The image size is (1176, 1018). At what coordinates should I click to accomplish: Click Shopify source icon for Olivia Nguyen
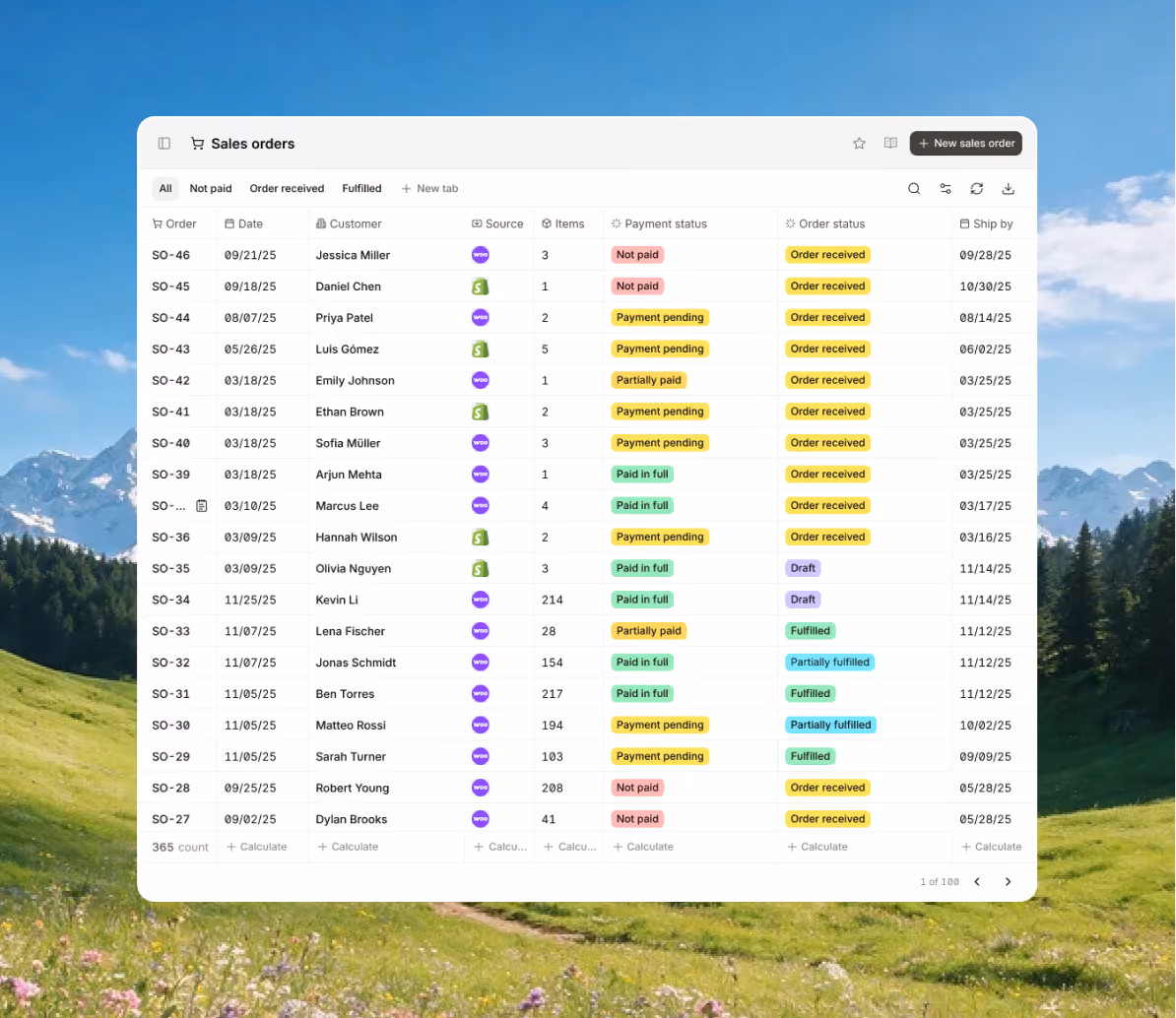click(481, 569)
